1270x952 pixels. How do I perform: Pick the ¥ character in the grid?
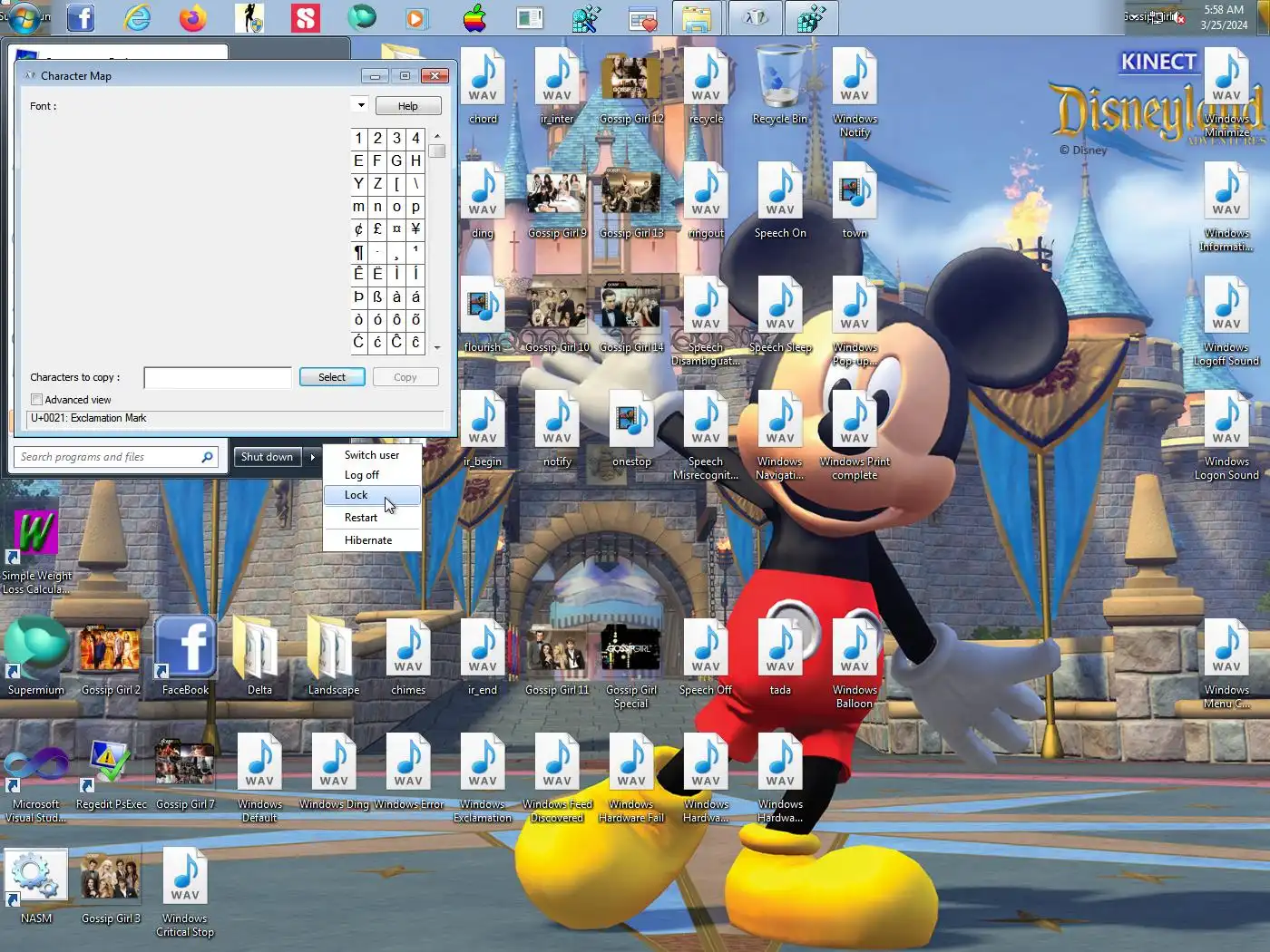[415, 228]
